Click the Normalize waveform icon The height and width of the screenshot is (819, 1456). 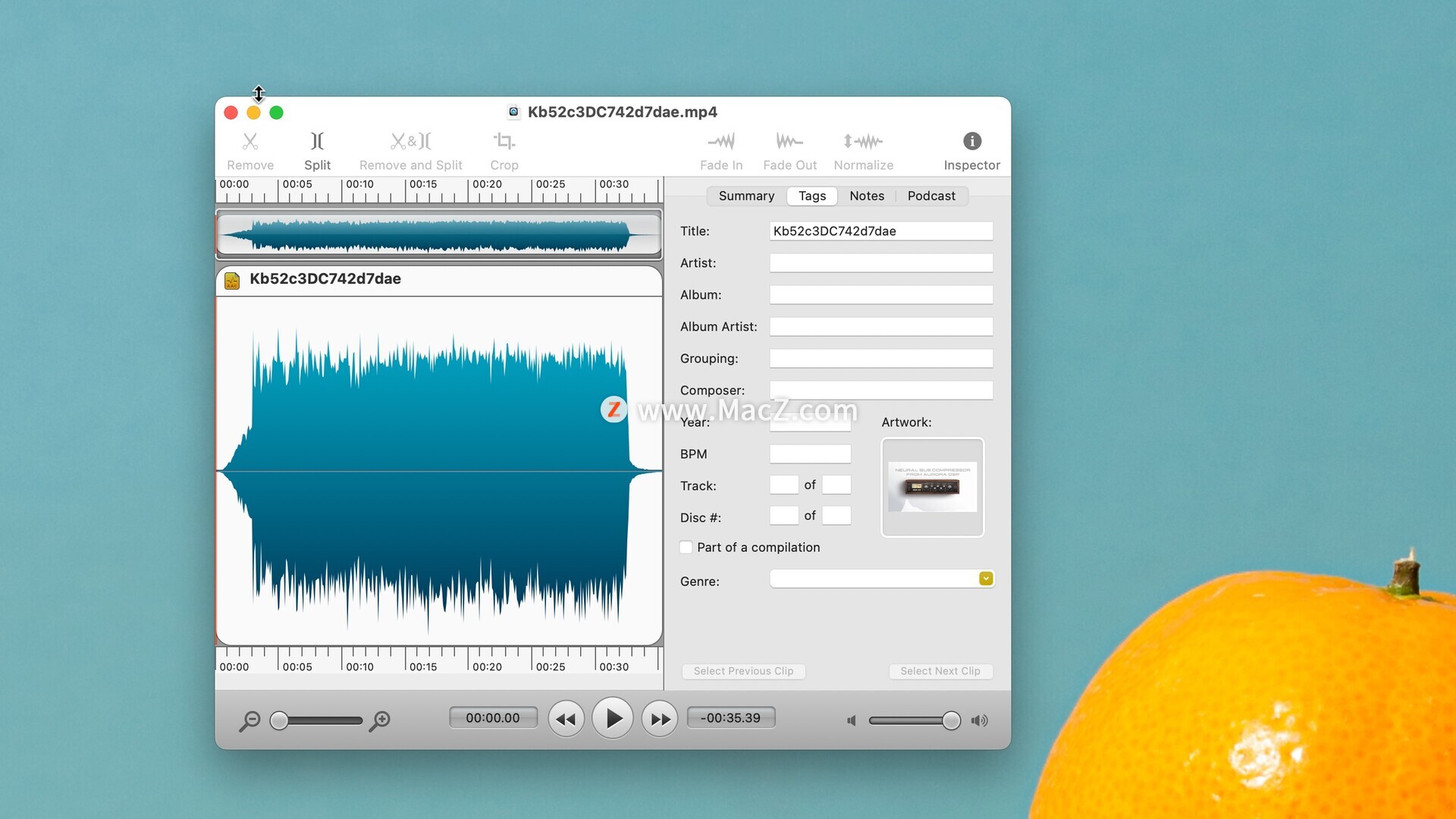pos(863,142)
